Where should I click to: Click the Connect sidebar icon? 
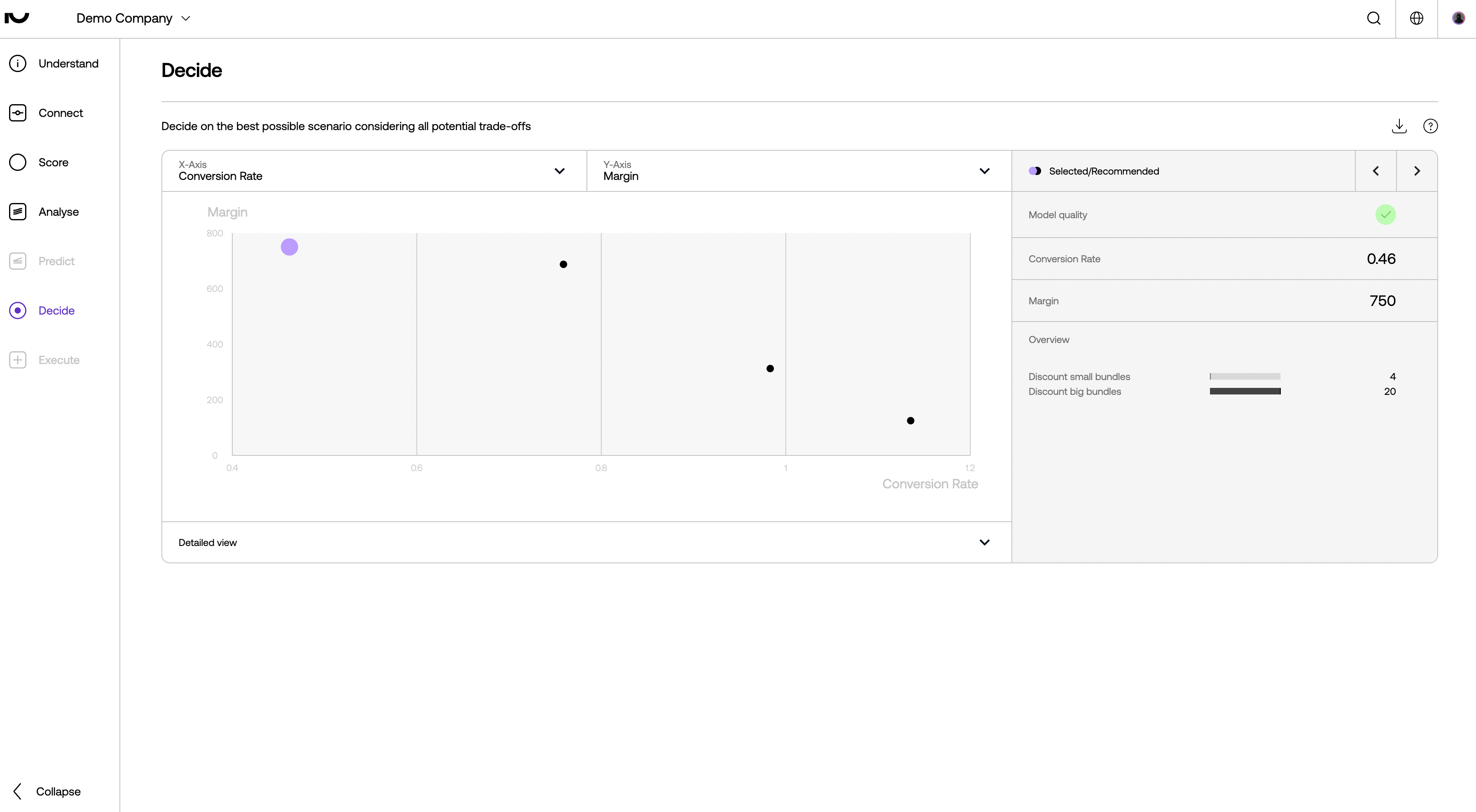coord(18,113)
